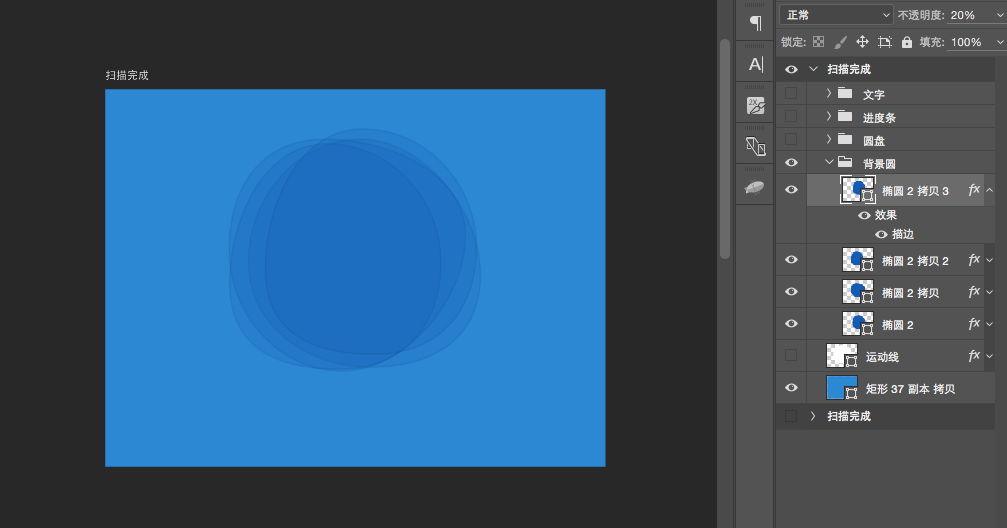Open the Zeplin airship plugin panel
Screen dimensions: 1007x528
point(755,187)
